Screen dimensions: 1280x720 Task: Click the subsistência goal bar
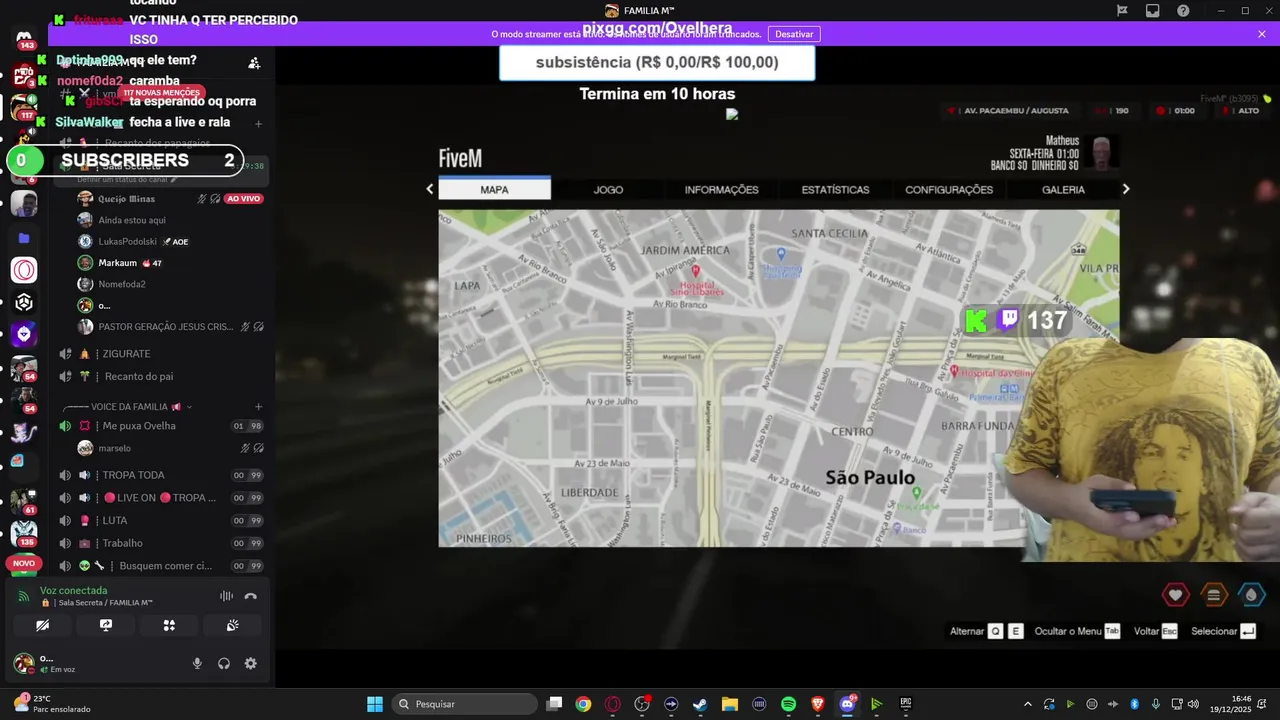tap(657, 62)
